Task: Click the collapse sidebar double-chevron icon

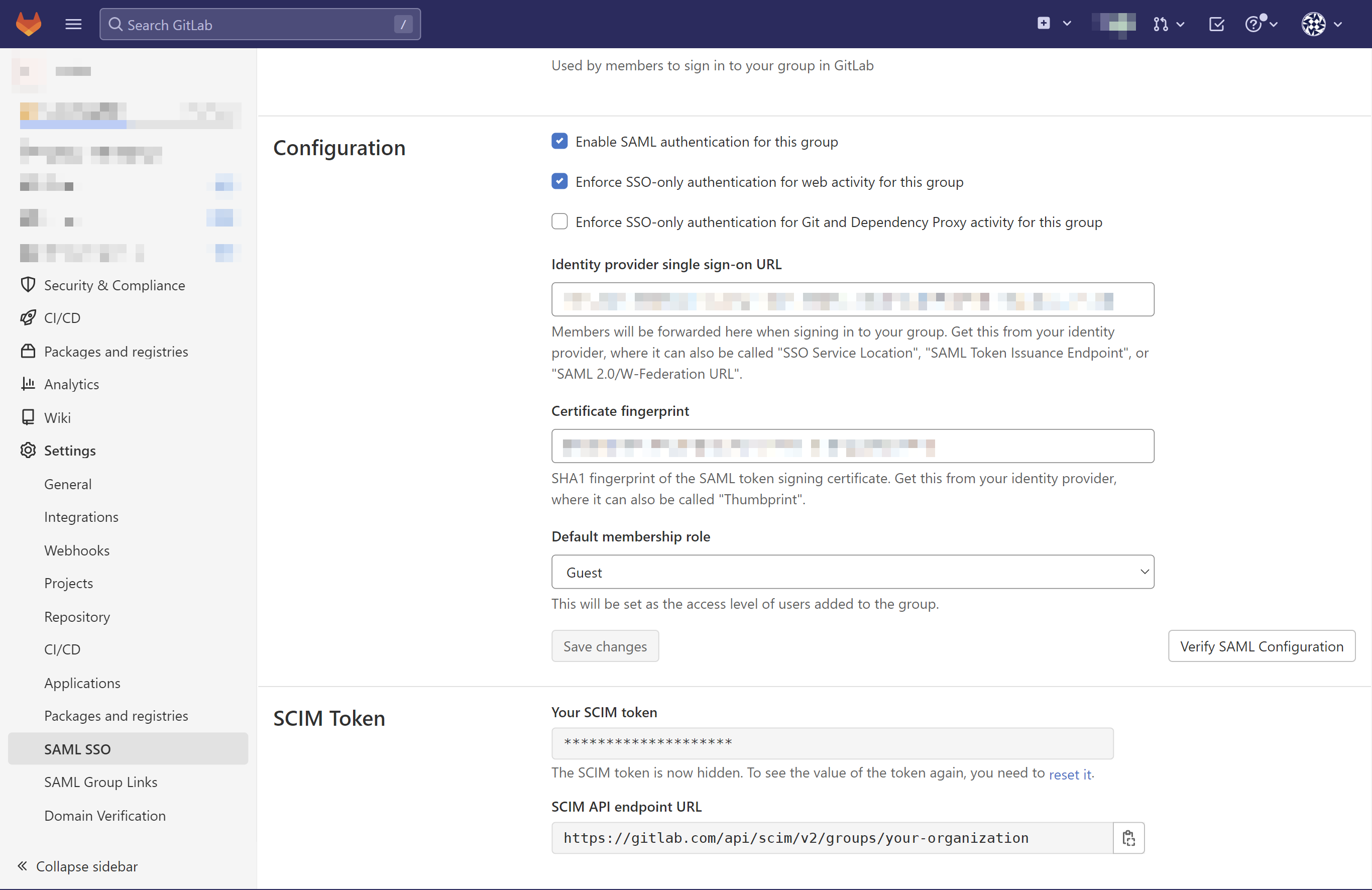Action: [22, 866]
